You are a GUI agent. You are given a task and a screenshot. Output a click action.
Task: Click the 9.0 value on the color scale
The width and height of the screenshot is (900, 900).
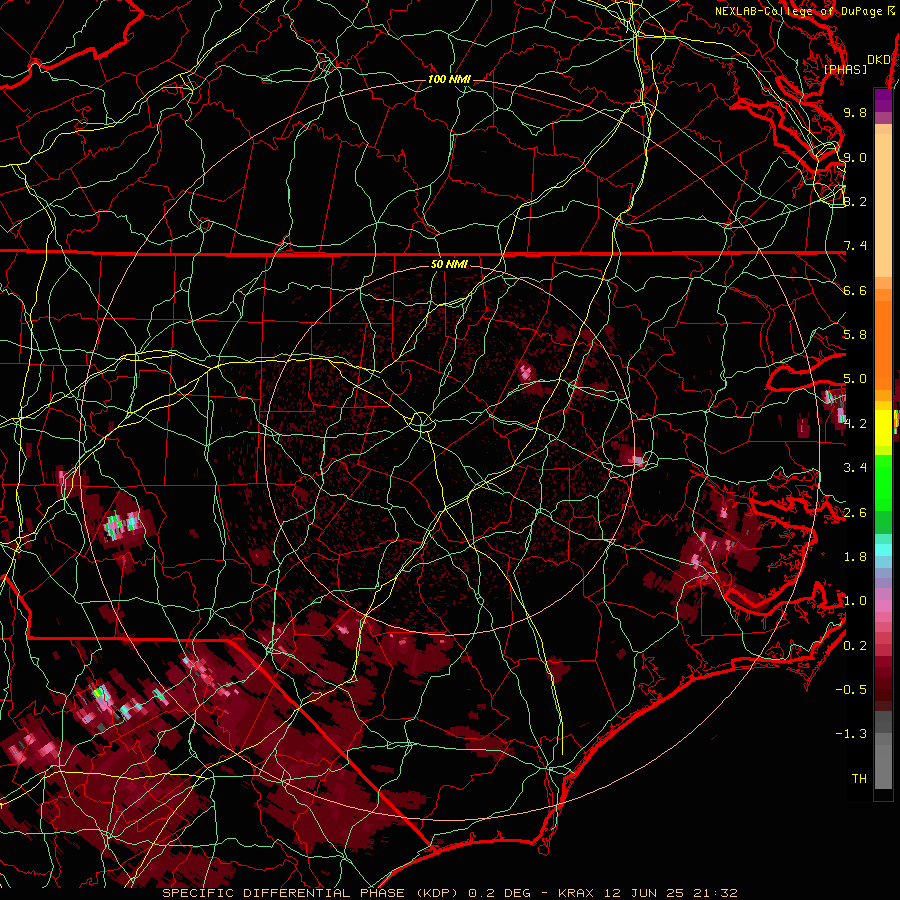click(x=855, y=157)
